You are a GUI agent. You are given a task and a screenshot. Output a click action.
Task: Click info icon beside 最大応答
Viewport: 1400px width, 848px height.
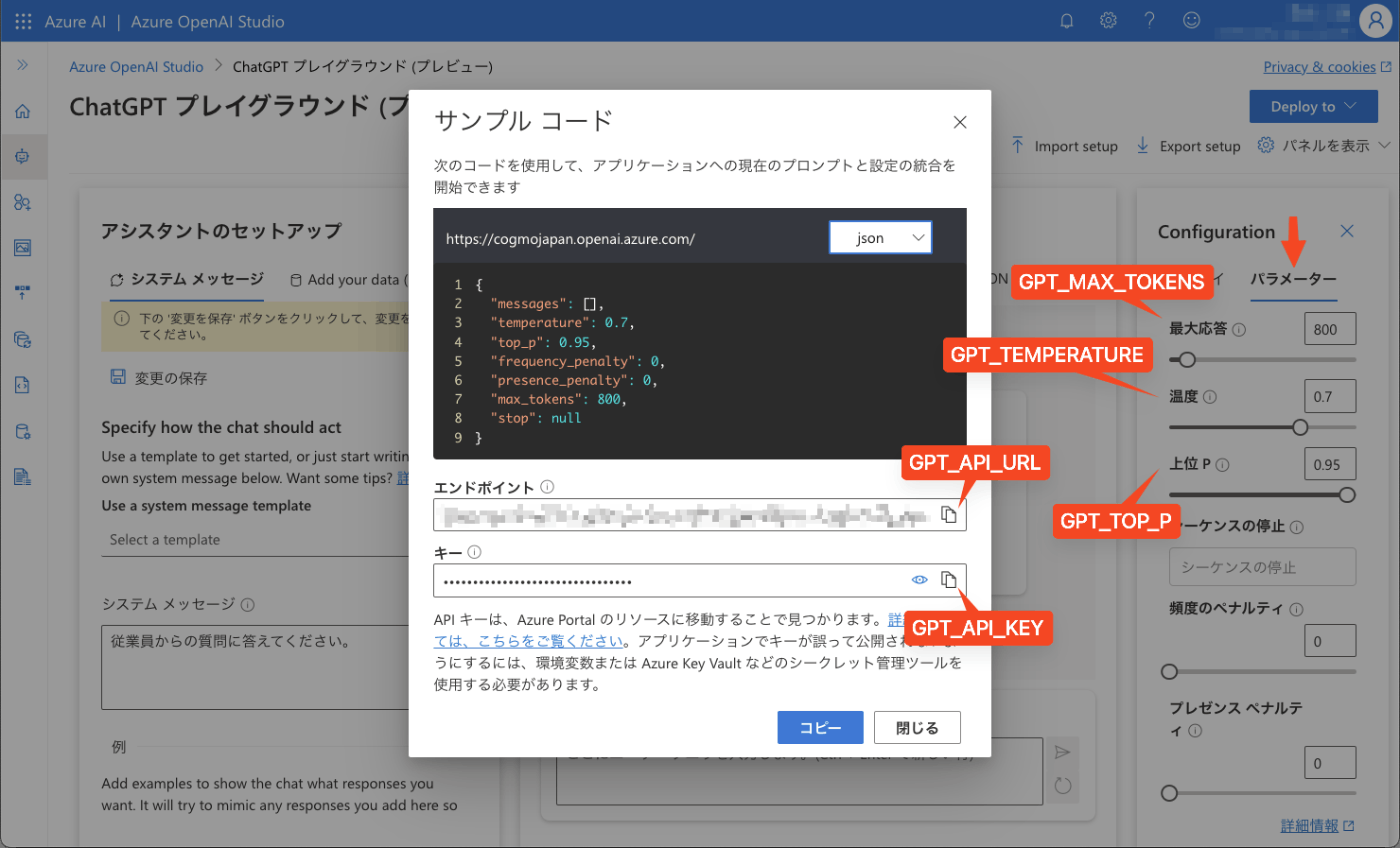[x=1240, y=329]
